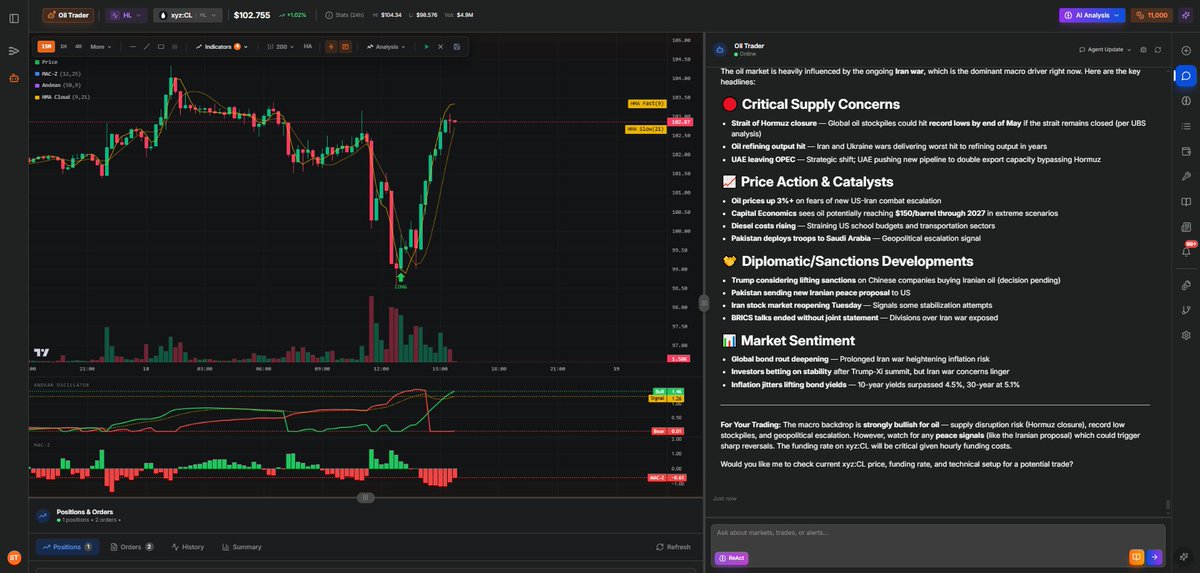Viewport: 1200px width, 573px height.
Task: Click the camera icon in chat header
Action: (x=1143, y=49)
